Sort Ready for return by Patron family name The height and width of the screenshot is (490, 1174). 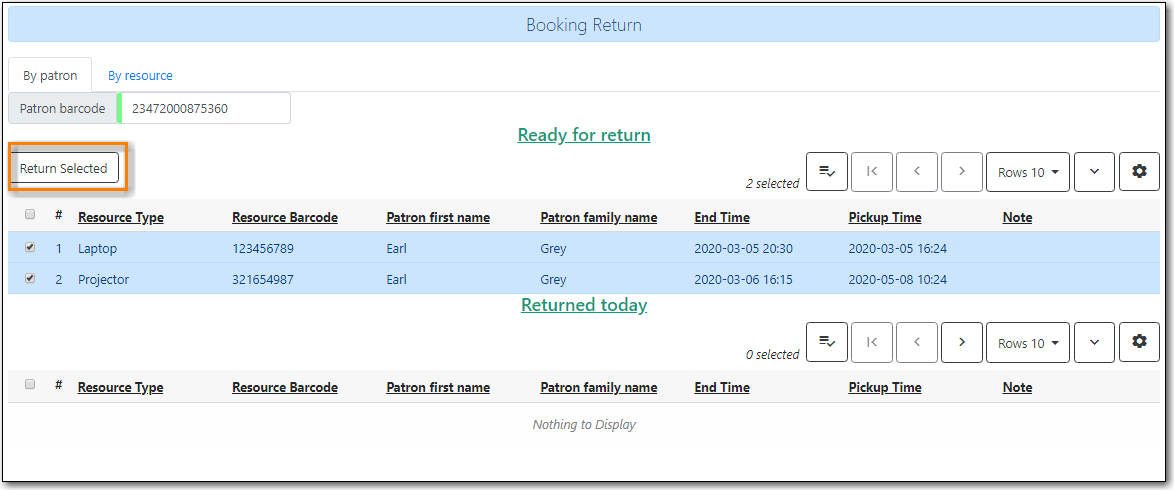[x=598, y=218]
